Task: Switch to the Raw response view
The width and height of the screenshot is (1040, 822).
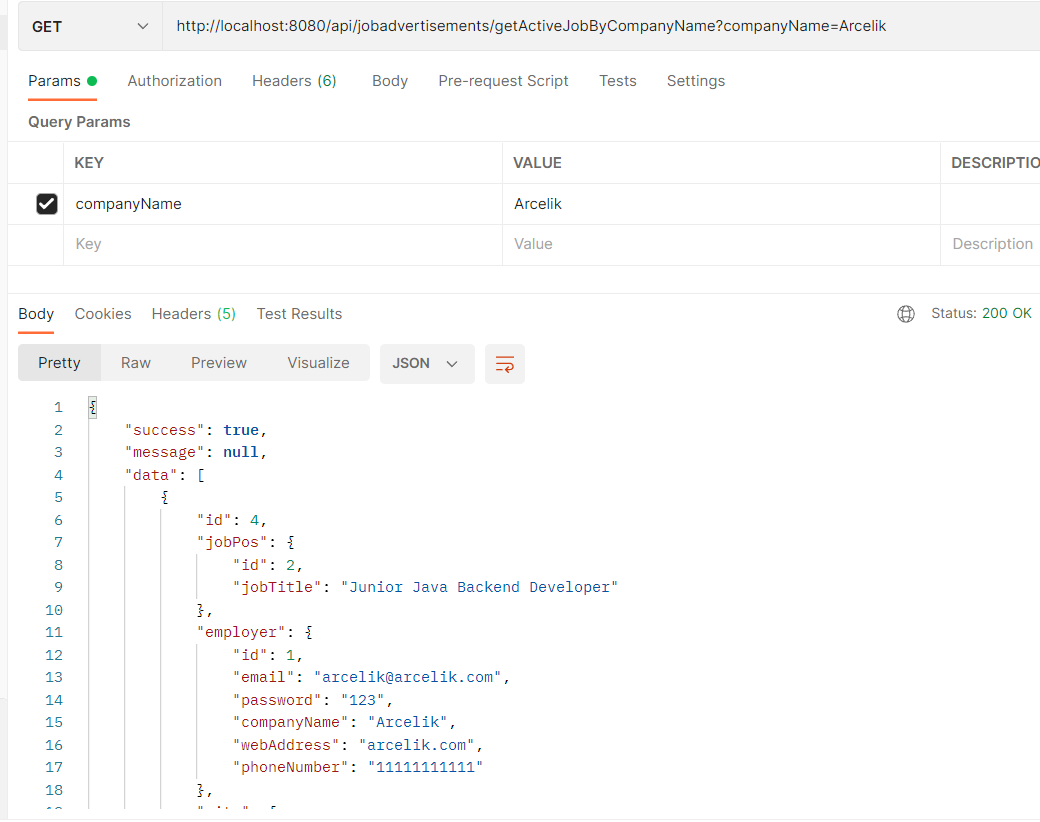Action: point(135,363)
